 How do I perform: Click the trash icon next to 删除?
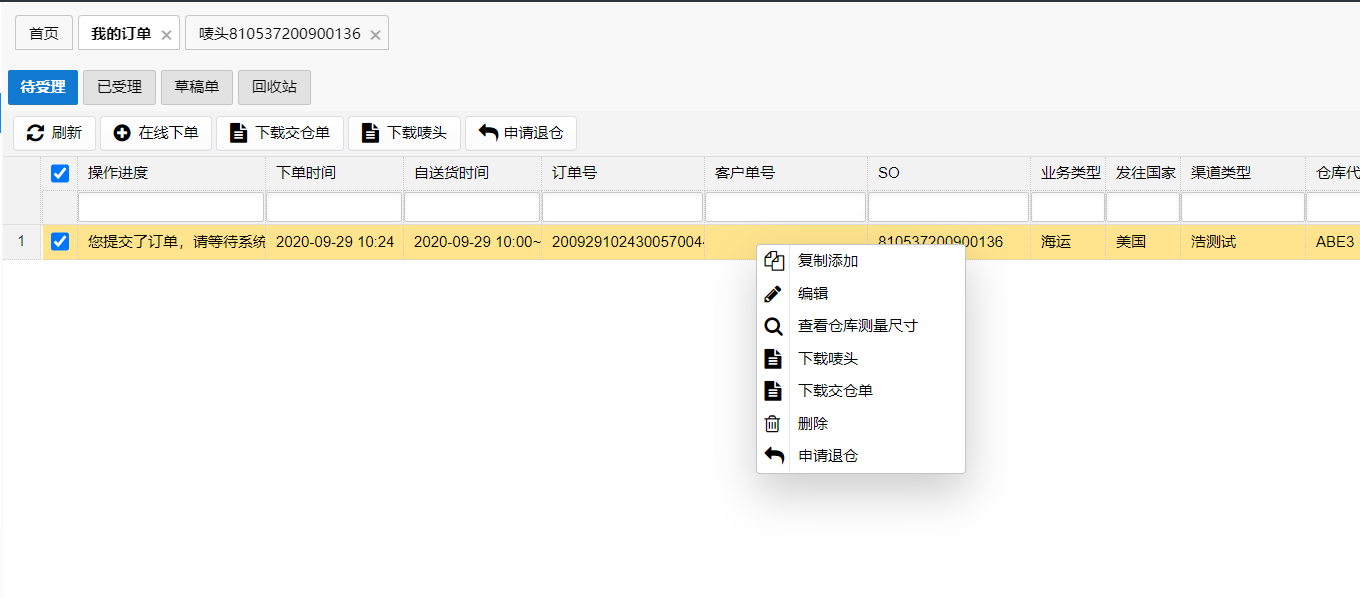[772, 424]
